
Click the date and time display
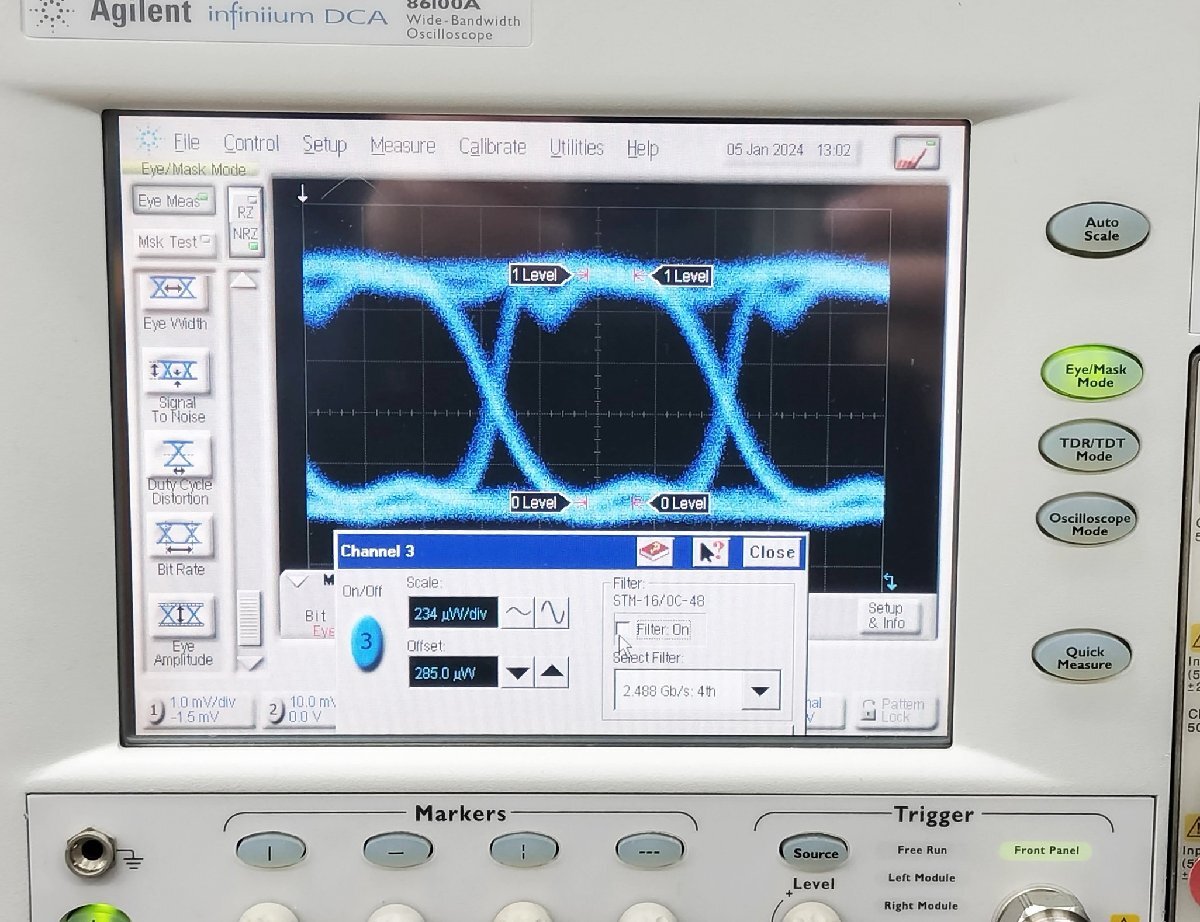(x=788, y=150)
